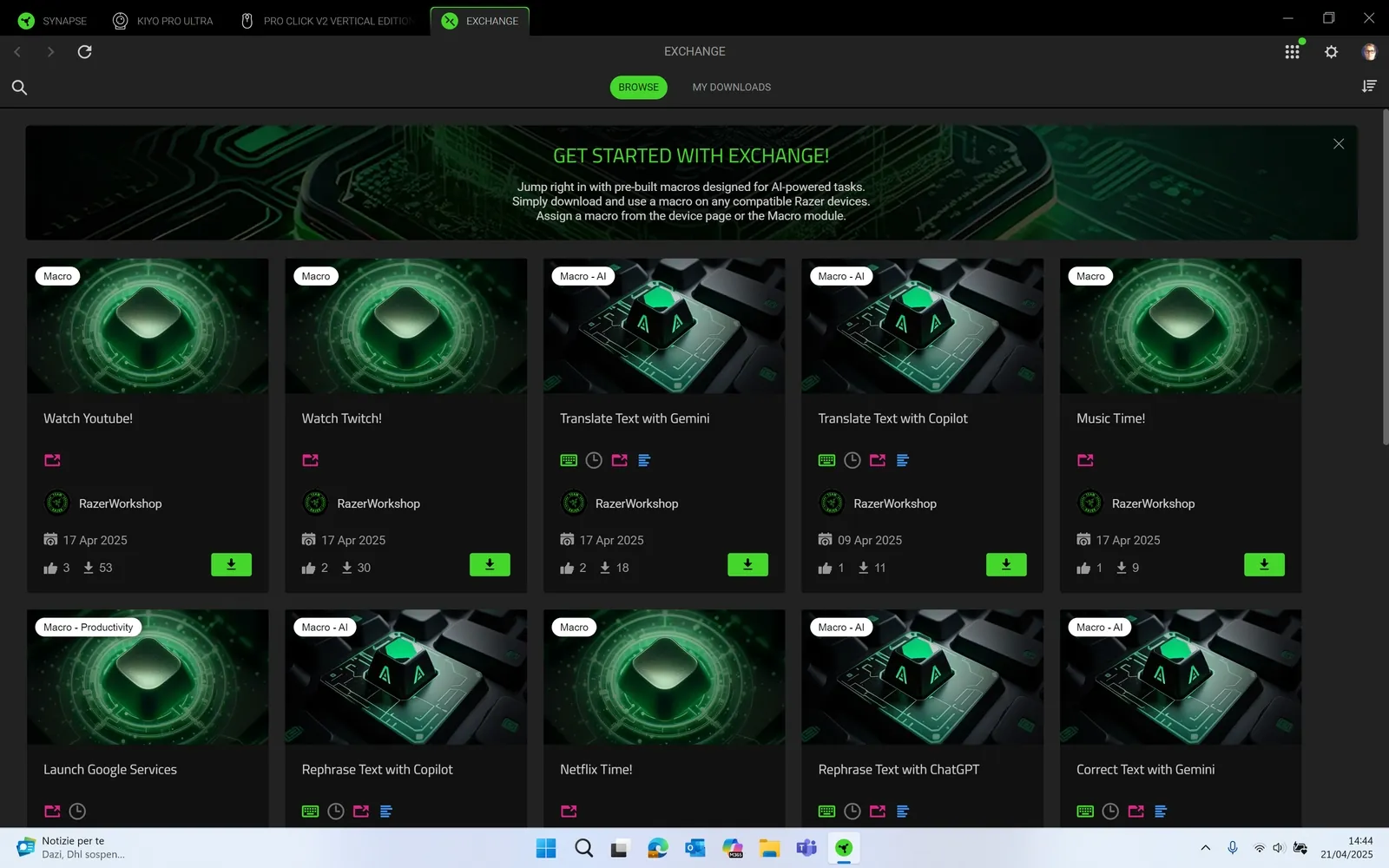Click the pink share icon on Watch Youtube!
Viewport: 1389px width, 868px height.
(52, 460)
